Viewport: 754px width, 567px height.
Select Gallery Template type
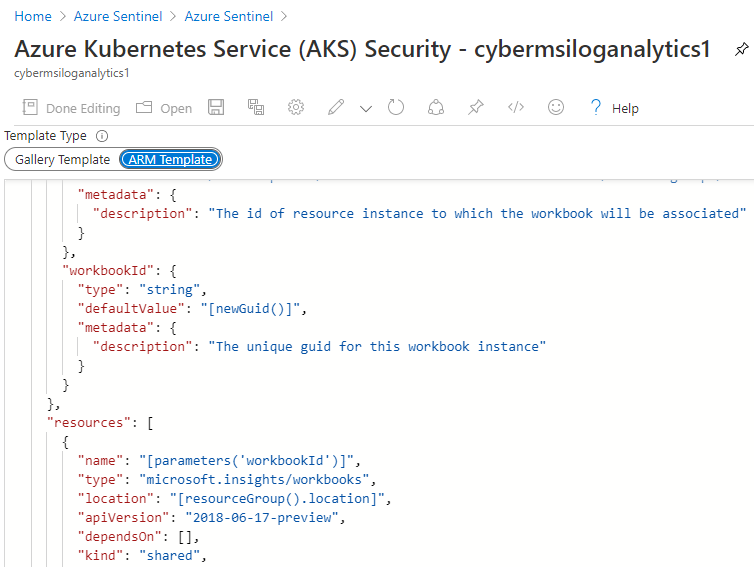click(63, 160)
